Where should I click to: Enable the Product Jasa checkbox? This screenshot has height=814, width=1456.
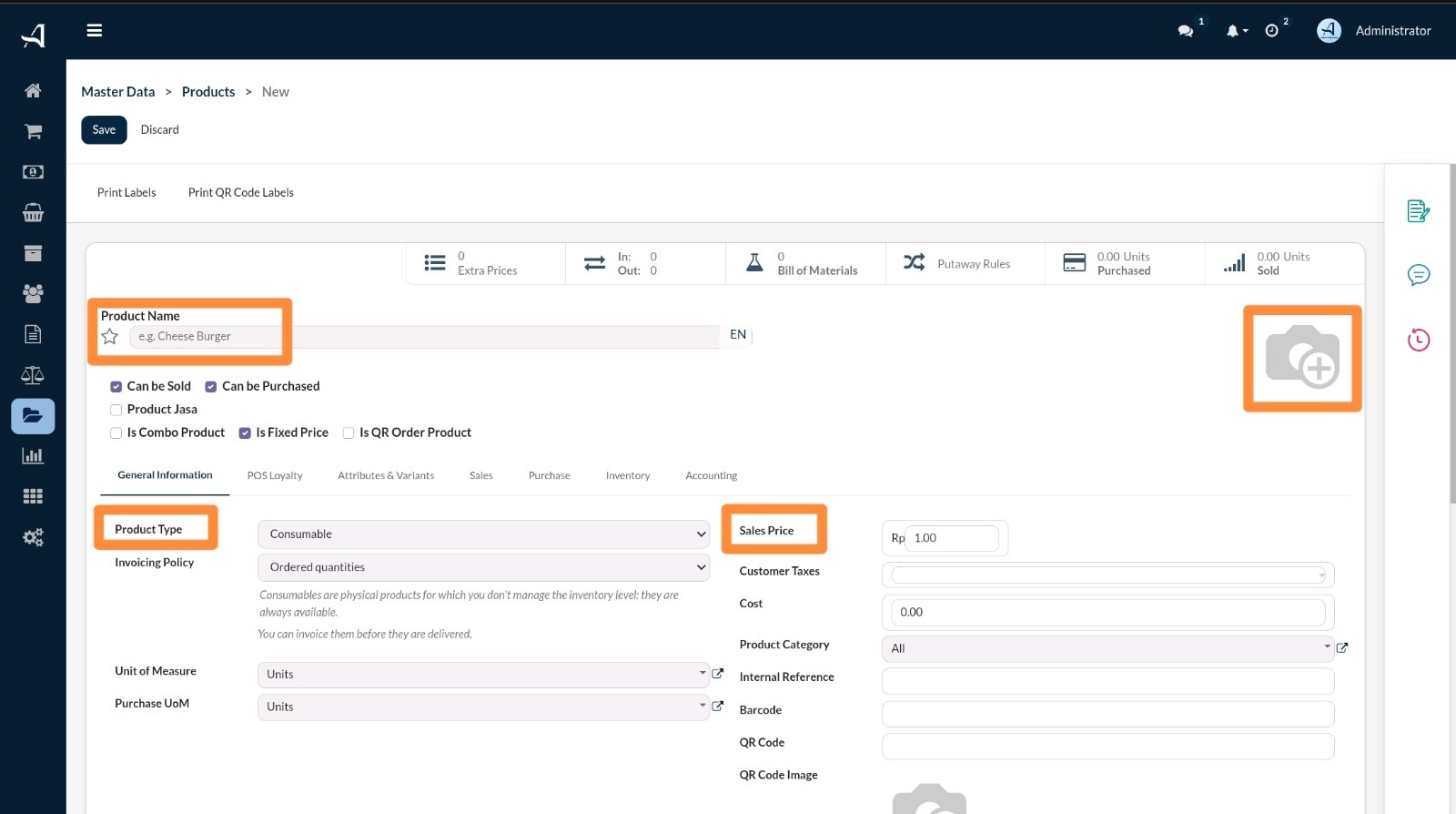point(116,410)
